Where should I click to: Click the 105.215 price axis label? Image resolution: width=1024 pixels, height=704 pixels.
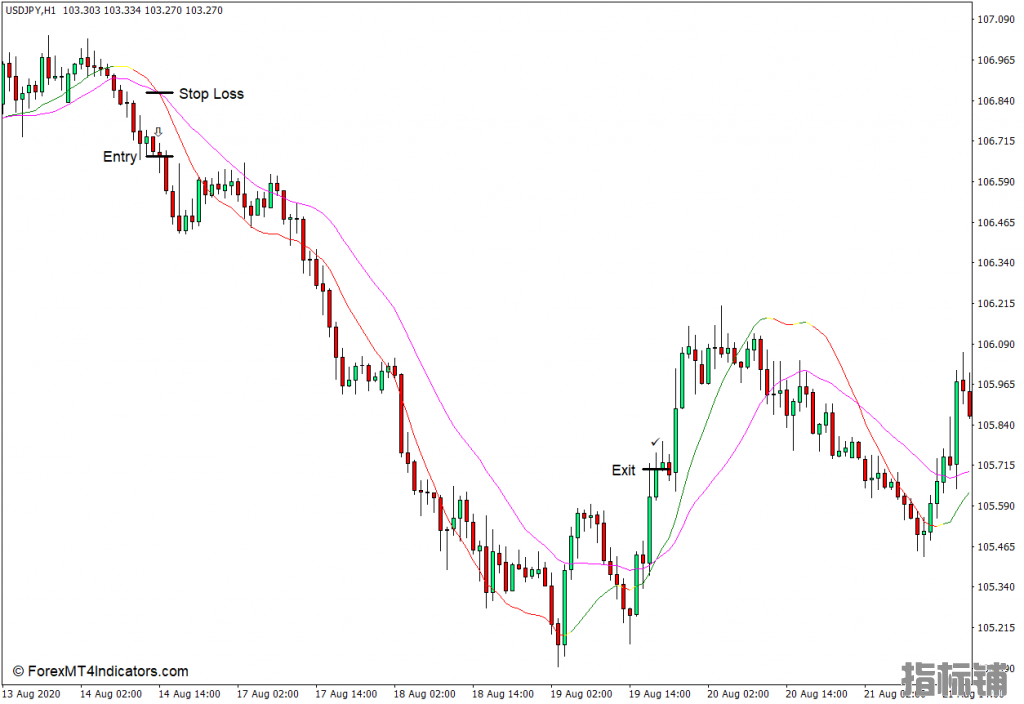coord(996,628)
